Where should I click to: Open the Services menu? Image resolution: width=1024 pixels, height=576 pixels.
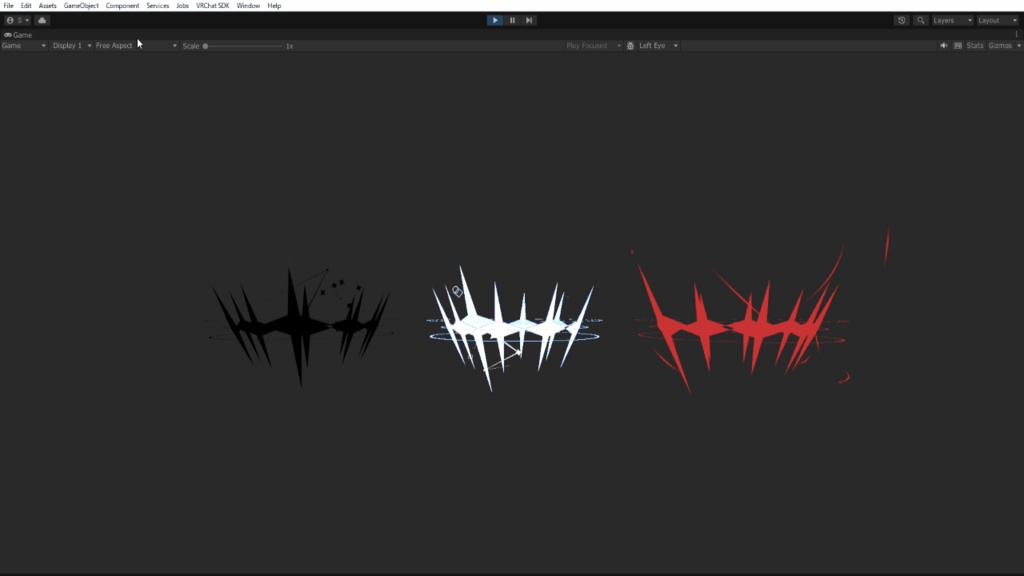(x=157, y=5)
